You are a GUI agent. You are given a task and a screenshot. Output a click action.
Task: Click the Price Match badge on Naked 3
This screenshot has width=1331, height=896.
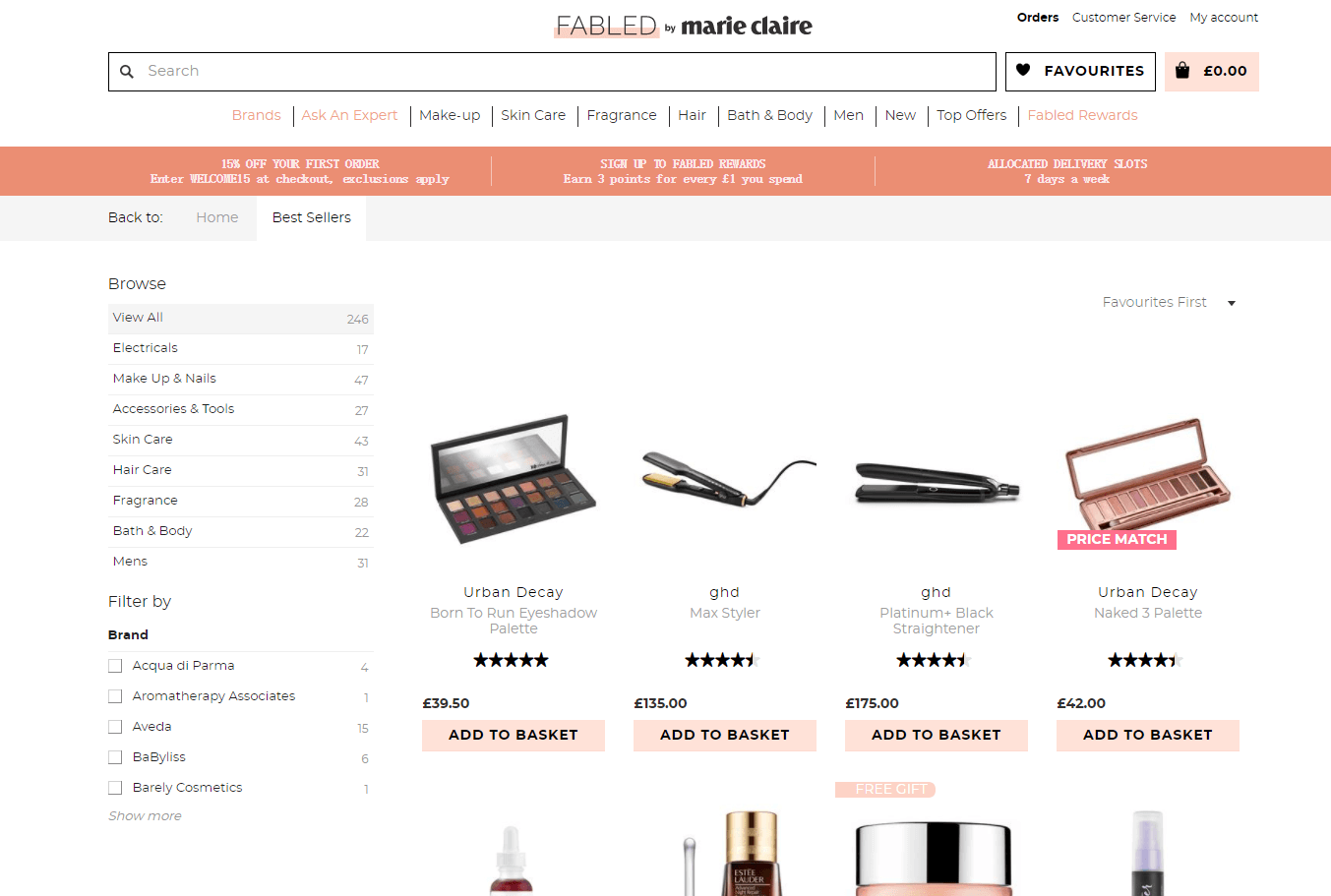[x=1117, y=539]
